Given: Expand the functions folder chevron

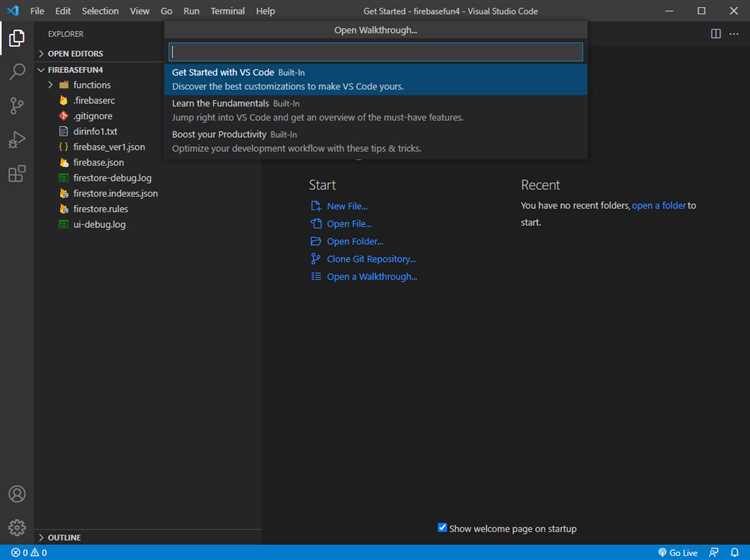Looking at the screenshot, I should (50, 85).
